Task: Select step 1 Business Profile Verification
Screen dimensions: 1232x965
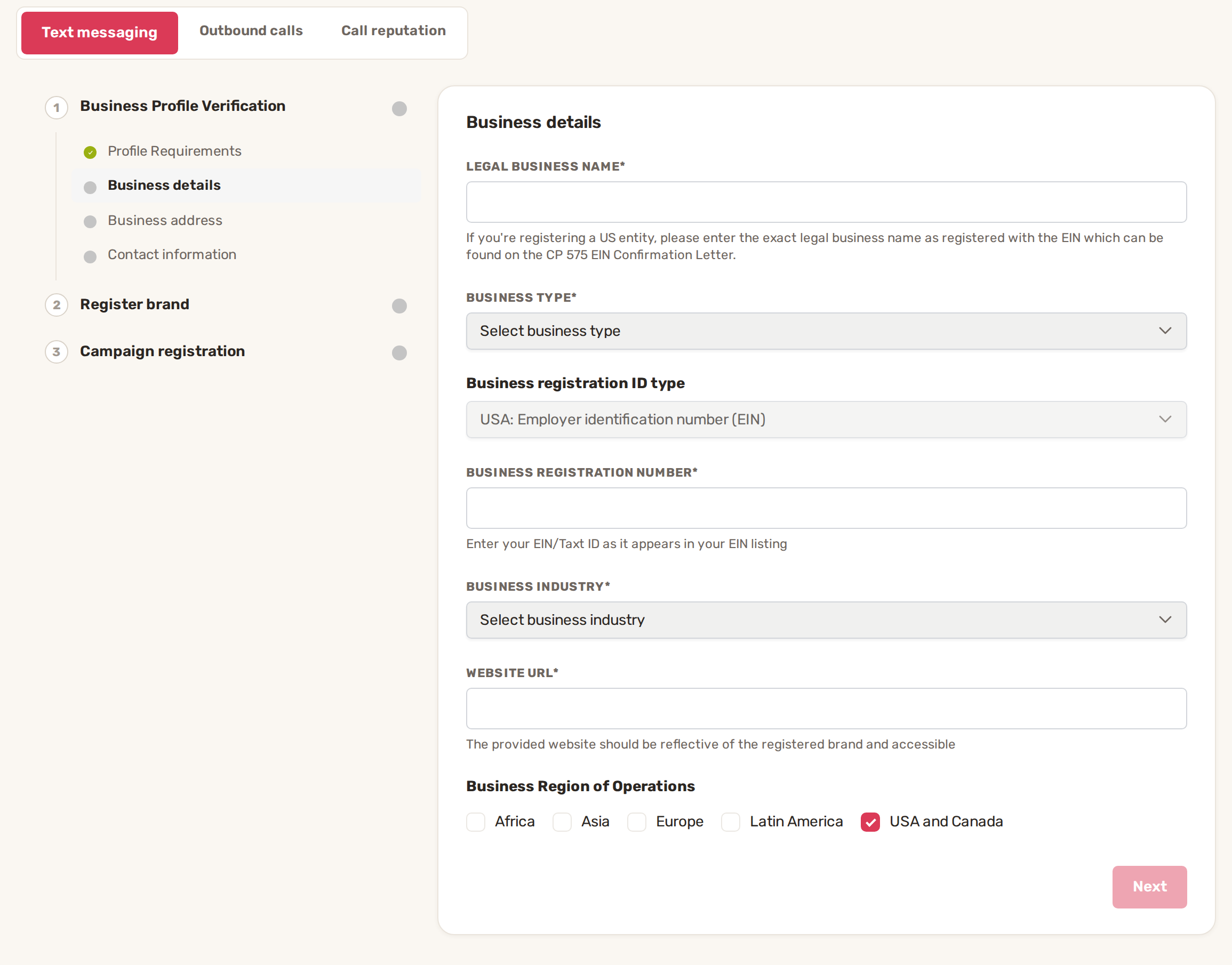Action: click(x=182, y=106)
